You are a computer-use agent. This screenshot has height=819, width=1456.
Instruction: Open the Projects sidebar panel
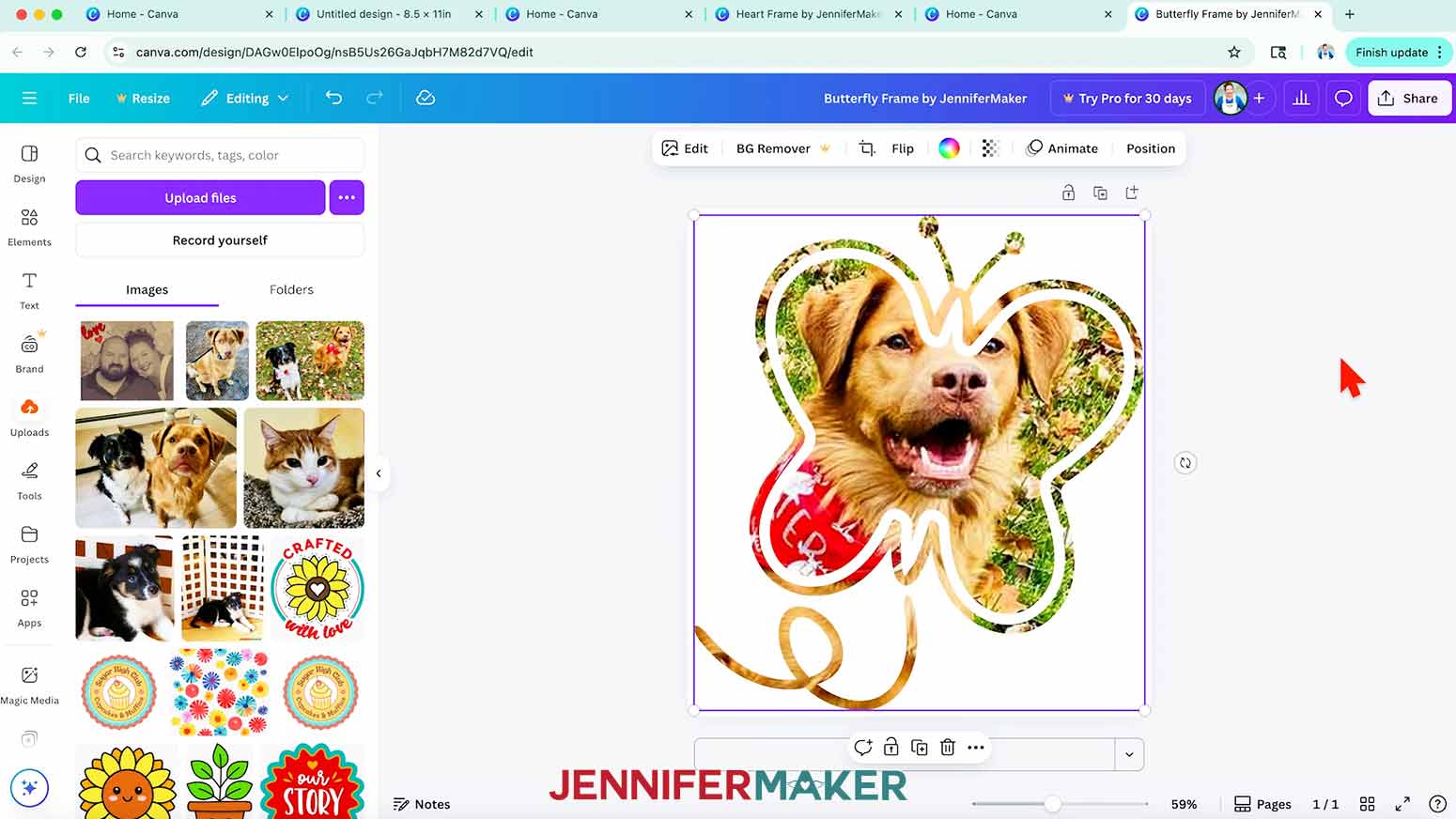click(29, 545)
